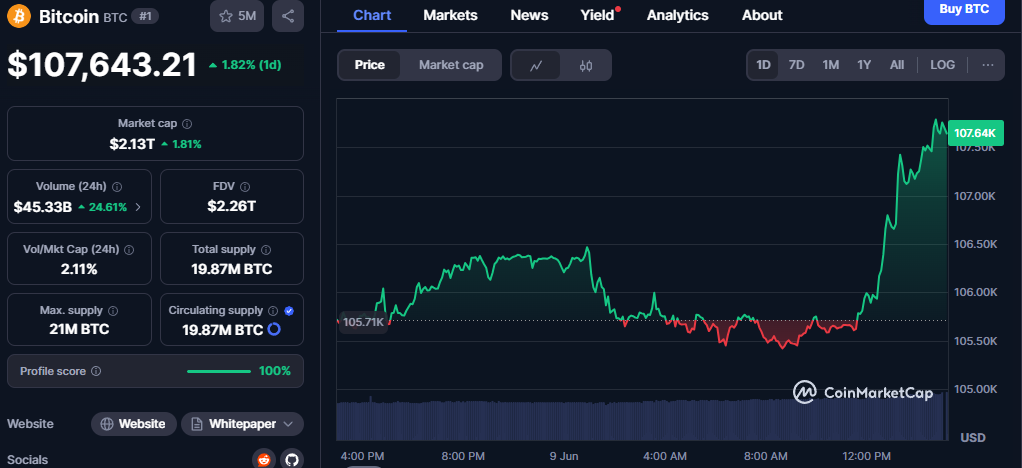This screenshot has width=1022, height=468.
Task: Click the 2.11% Vol/Mkt Cap value
Action: [79, 269]
